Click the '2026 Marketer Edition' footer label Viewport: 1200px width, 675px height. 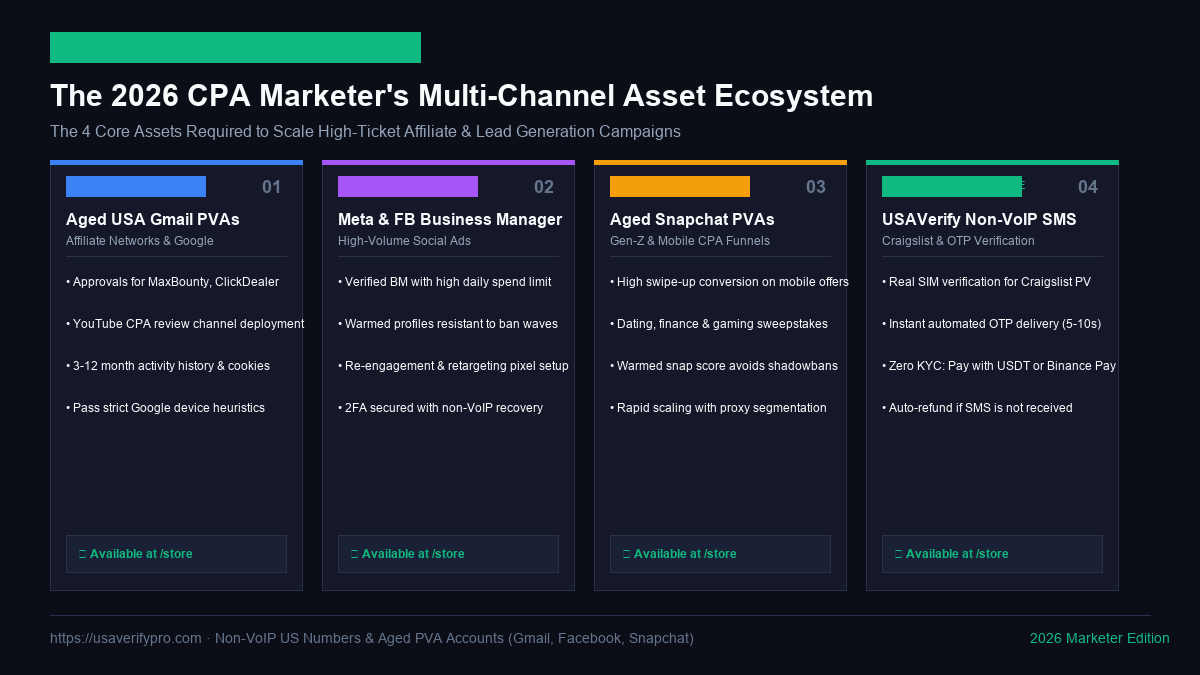pos(1100,638)
